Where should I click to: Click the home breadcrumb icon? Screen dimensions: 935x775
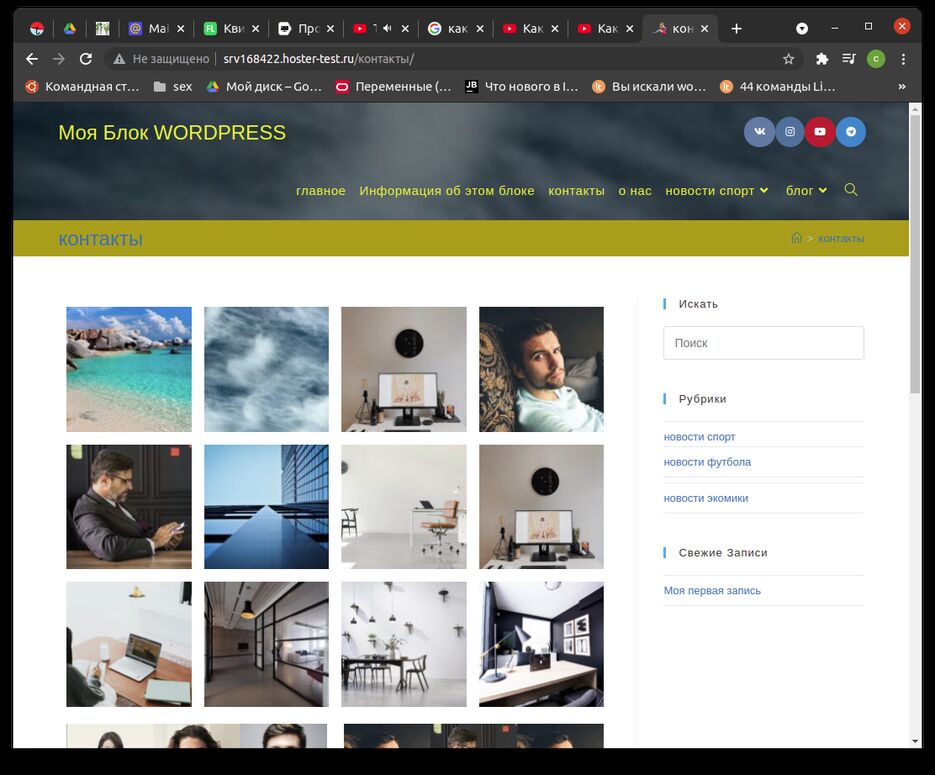pos(796,238)
